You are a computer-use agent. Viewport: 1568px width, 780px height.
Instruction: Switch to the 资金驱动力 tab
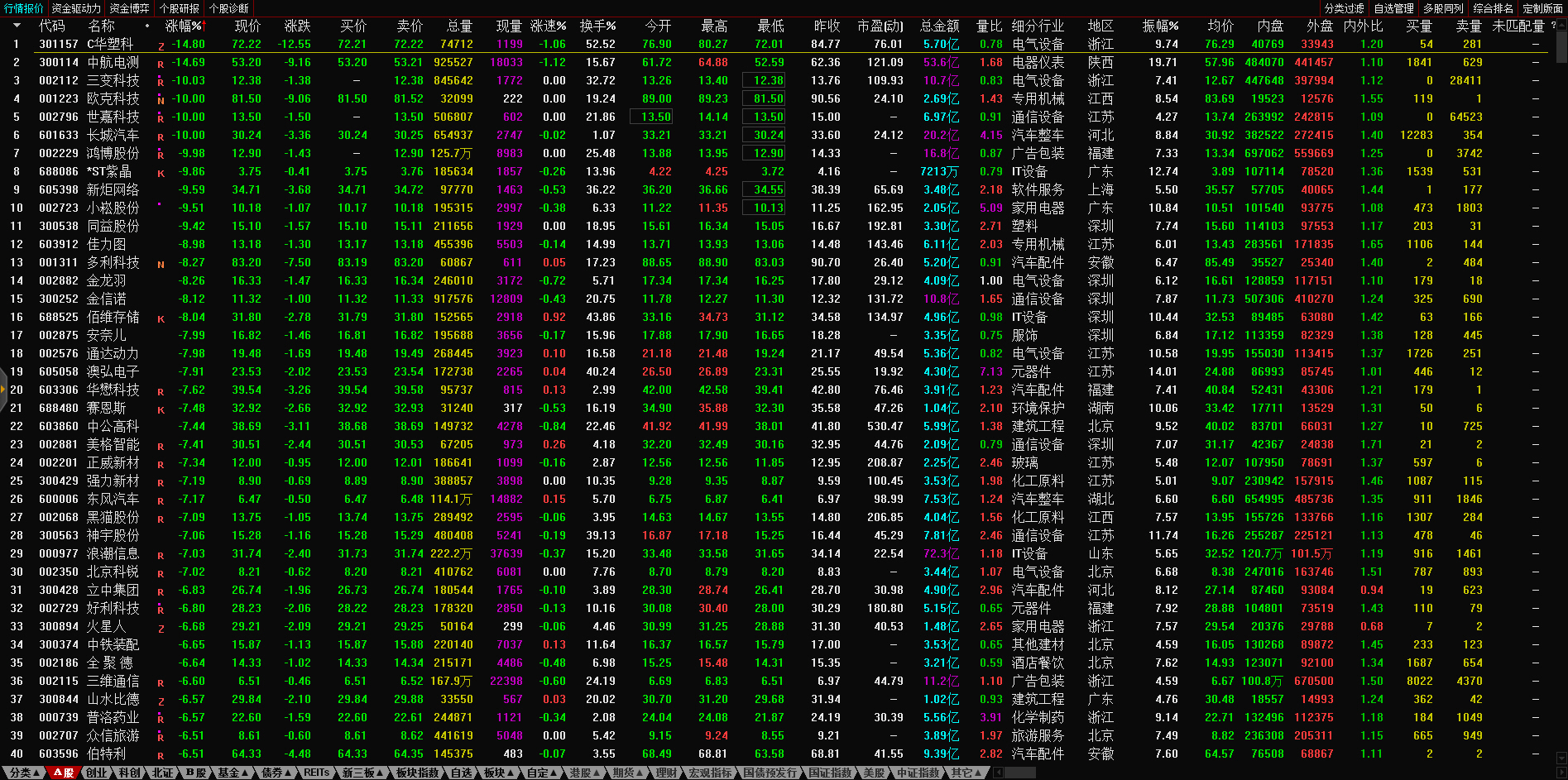click(x=76, y=8)
